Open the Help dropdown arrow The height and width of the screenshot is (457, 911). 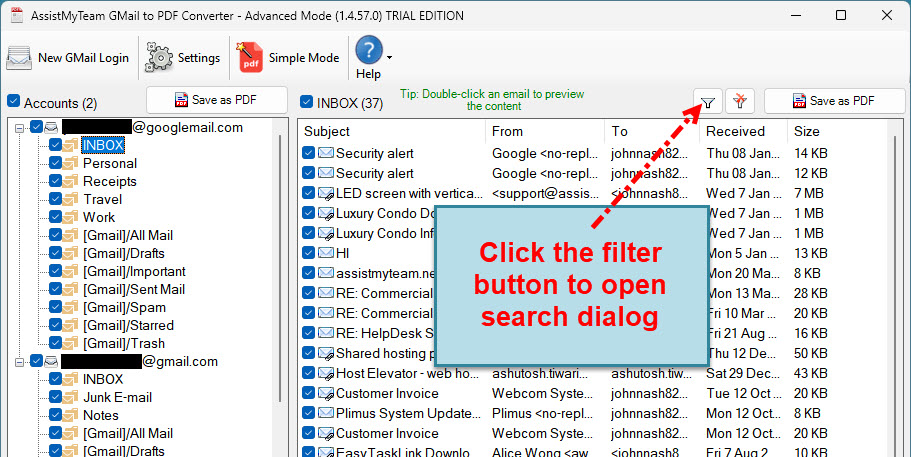390,59
